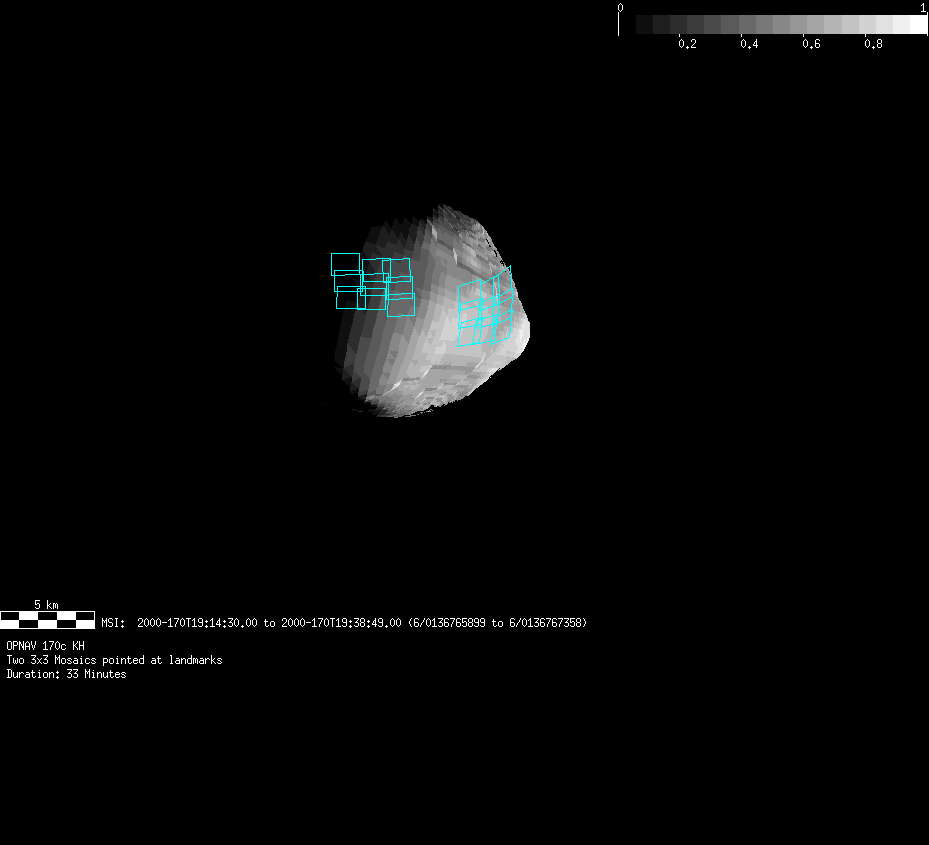Click the top edge of the asteroid

(x=440, y=212)
